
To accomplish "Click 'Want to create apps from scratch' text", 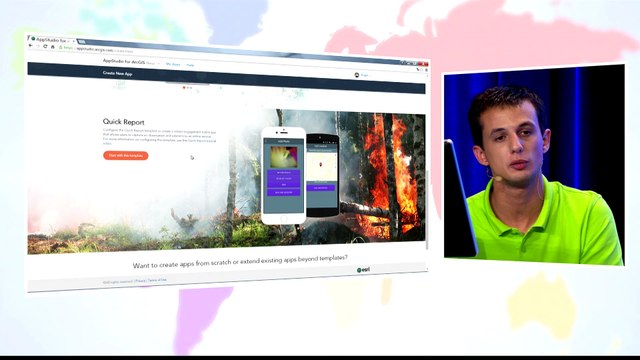I will [x=240, y=261].
